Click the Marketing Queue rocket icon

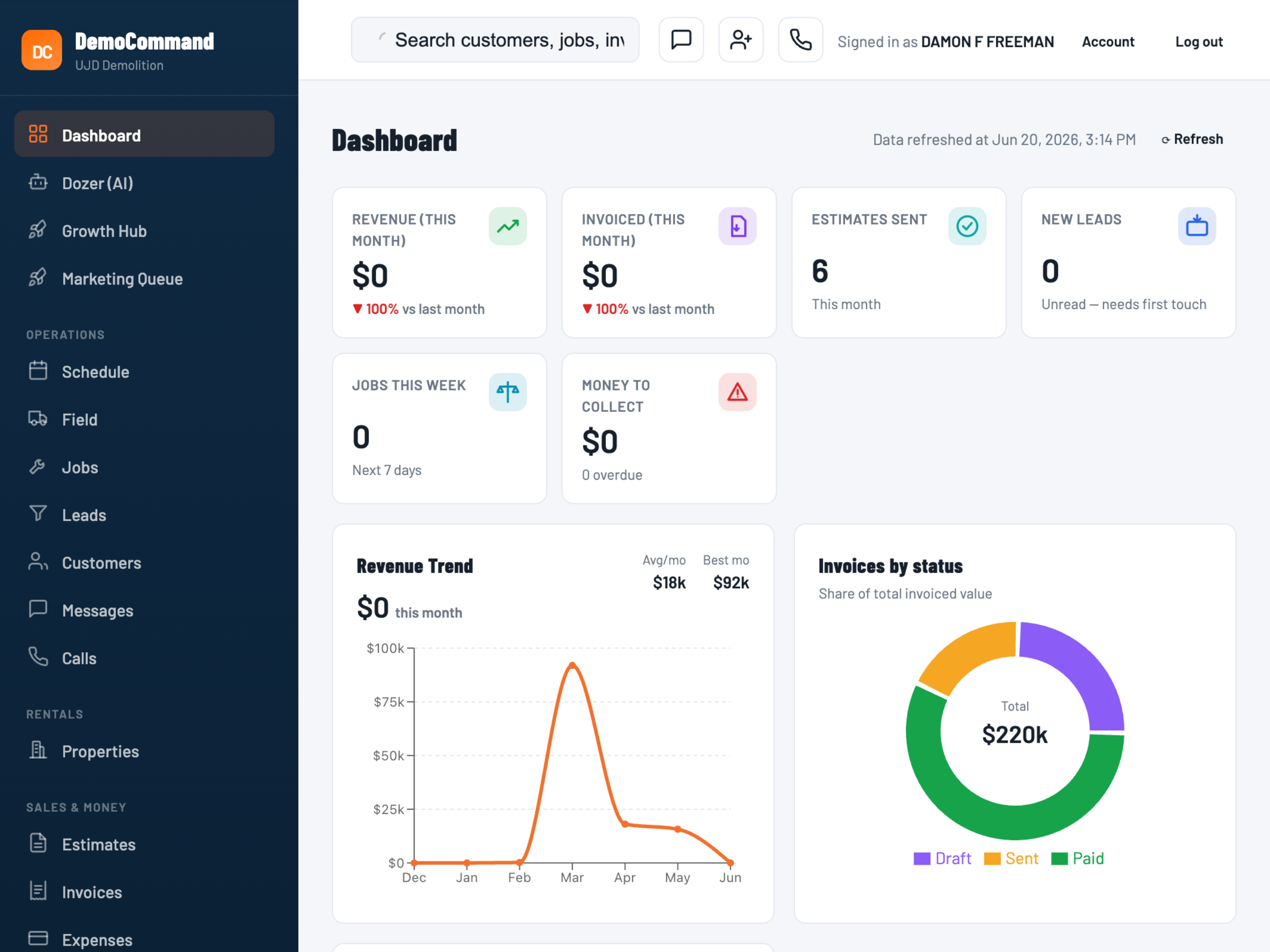pyautogui.click(x=38, y=278)
